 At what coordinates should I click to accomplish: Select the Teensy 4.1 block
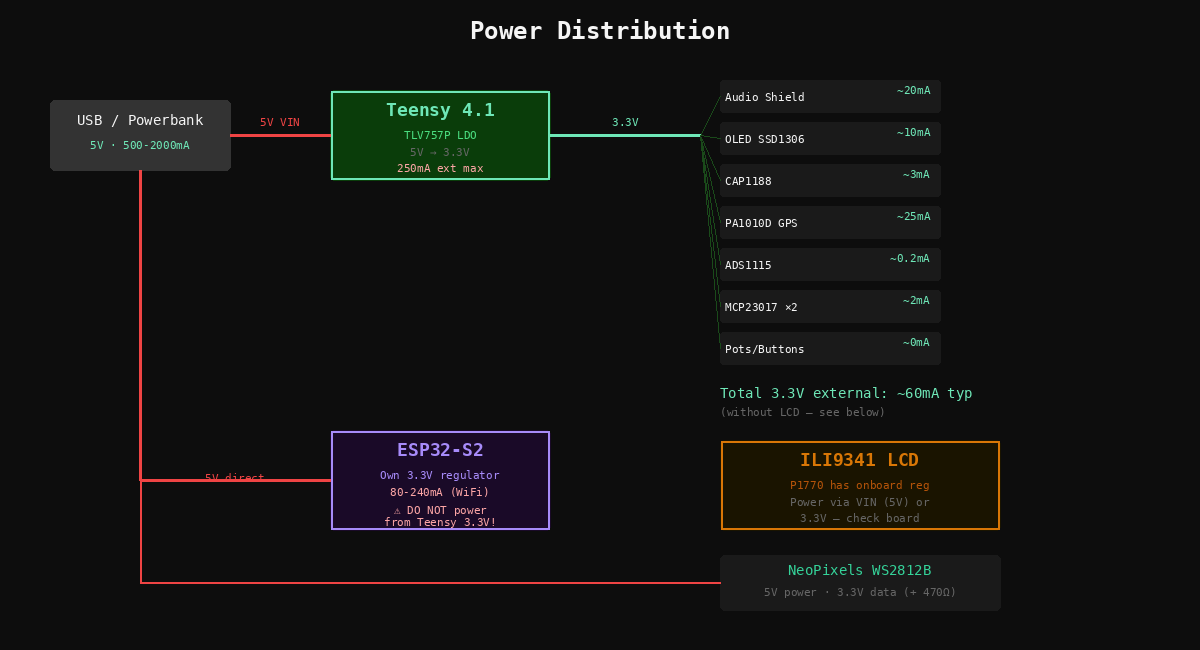[x=440, y=110]
